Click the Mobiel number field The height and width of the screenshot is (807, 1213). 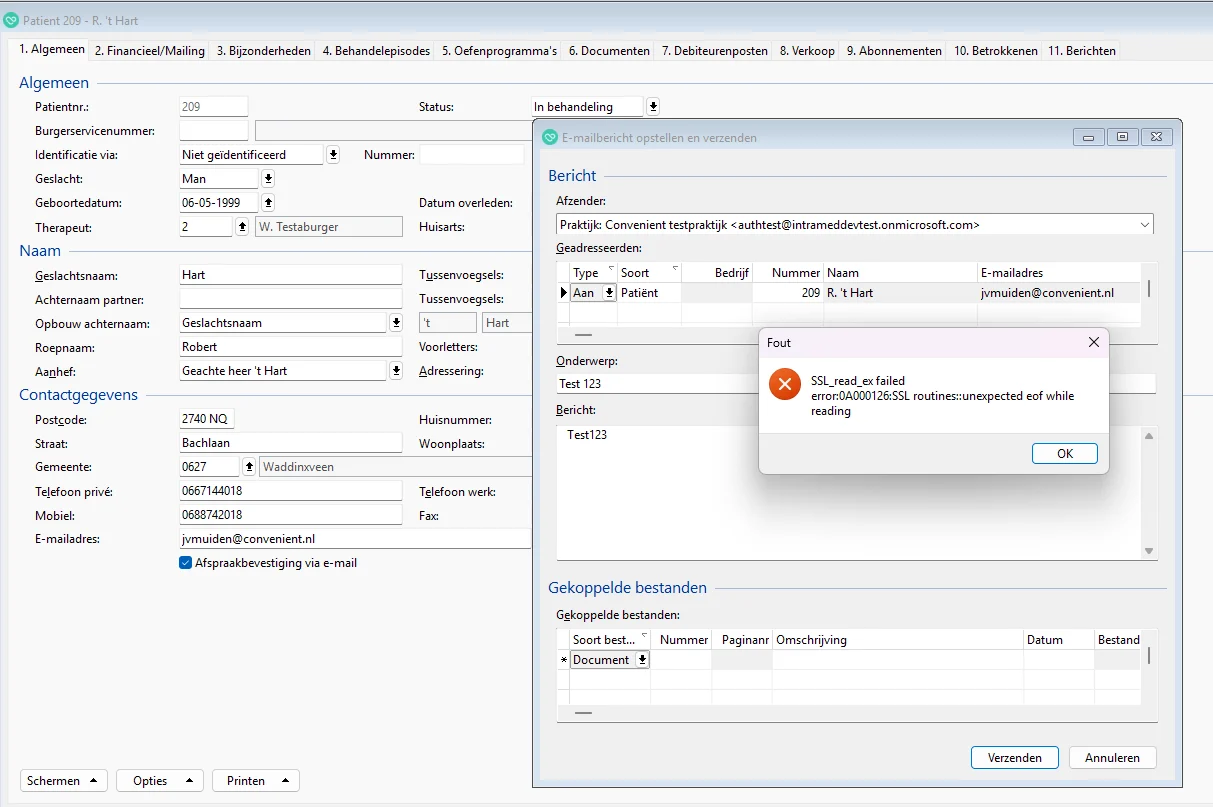click(291, 515)
